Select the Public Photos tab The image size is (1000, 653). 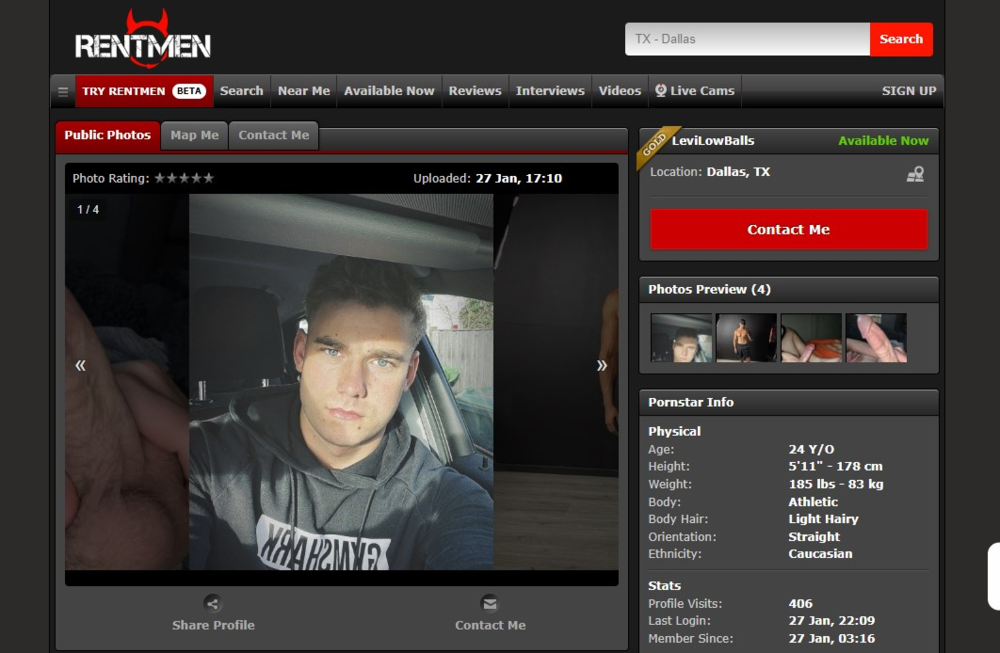point(107,135)
